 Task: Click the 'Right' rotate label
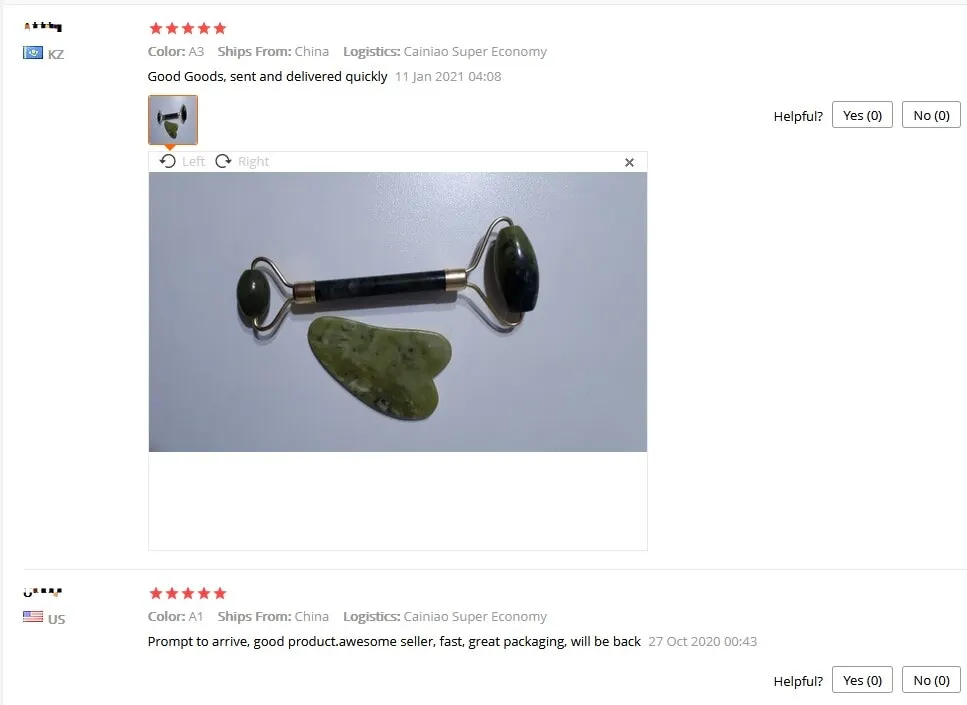pos(253,162)
